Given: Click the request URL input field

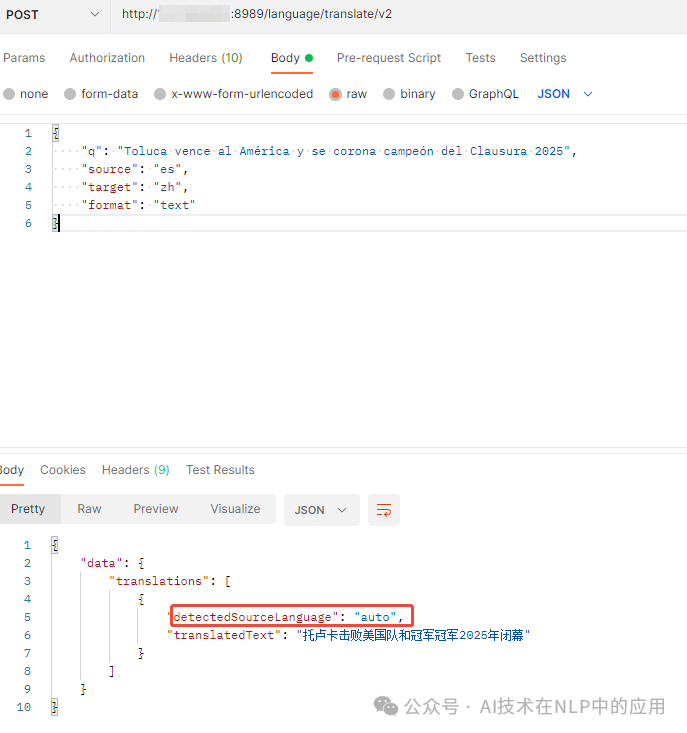Looking at the screenshot, I should (400, 15).
